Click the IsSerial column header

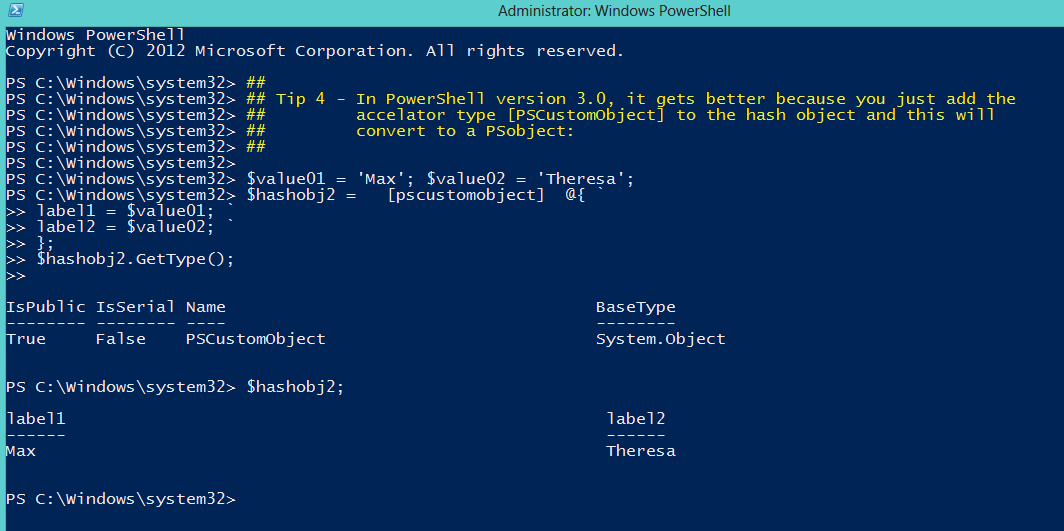135,307
